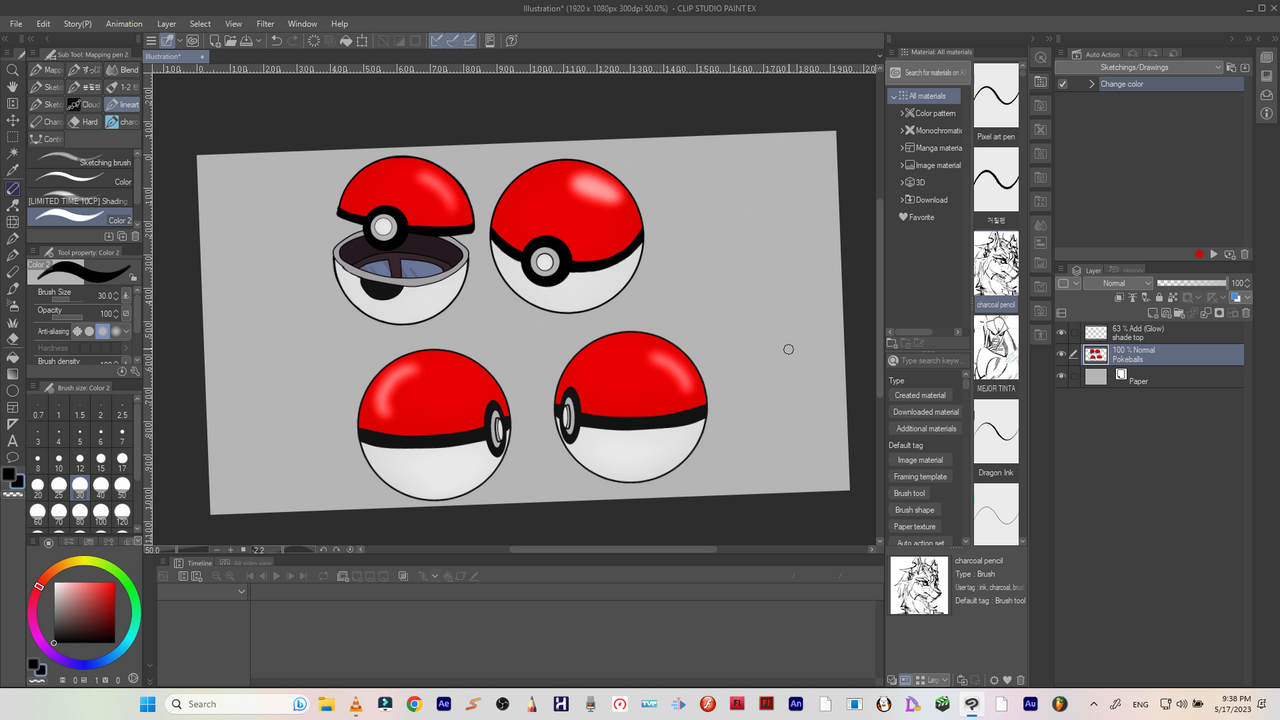Start recording auto action red button
The image size is (1280, 720).
point(1199,255)
